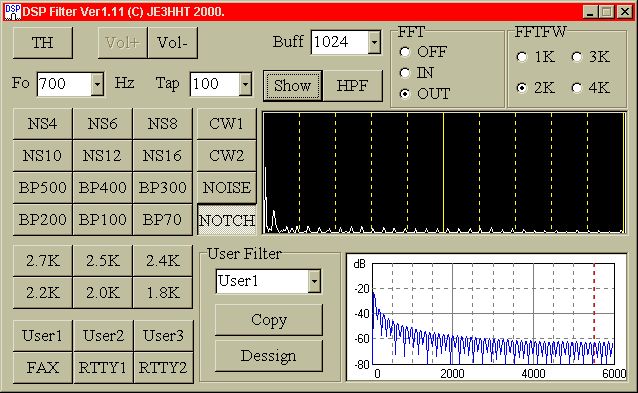Close the DSP Filter window

click(625, 12)
